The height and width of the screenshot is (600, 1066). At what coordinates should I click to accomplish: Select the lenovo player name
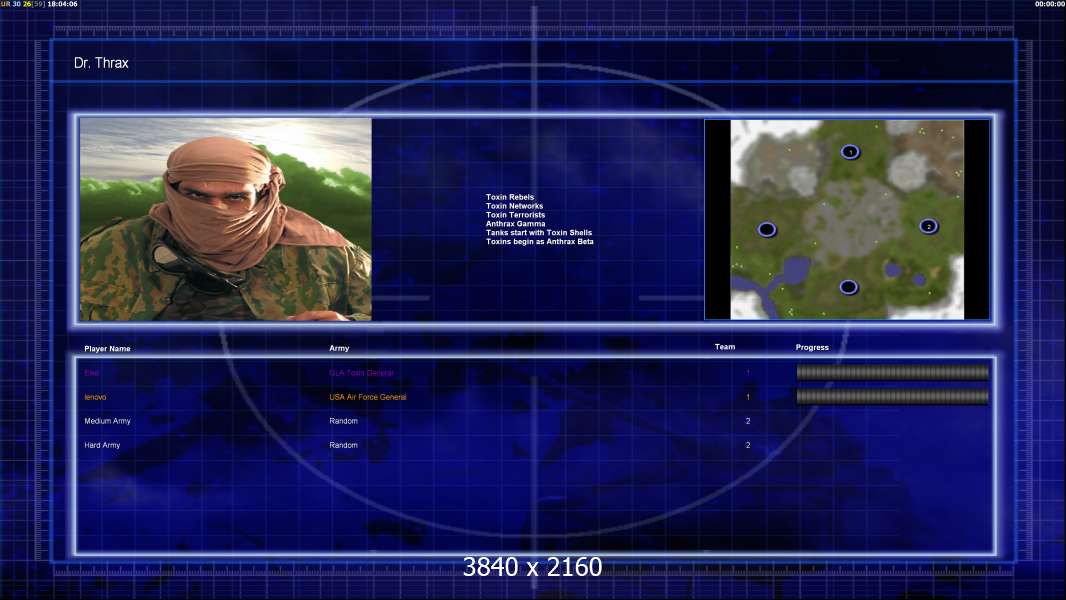click(x=95, y=397)
